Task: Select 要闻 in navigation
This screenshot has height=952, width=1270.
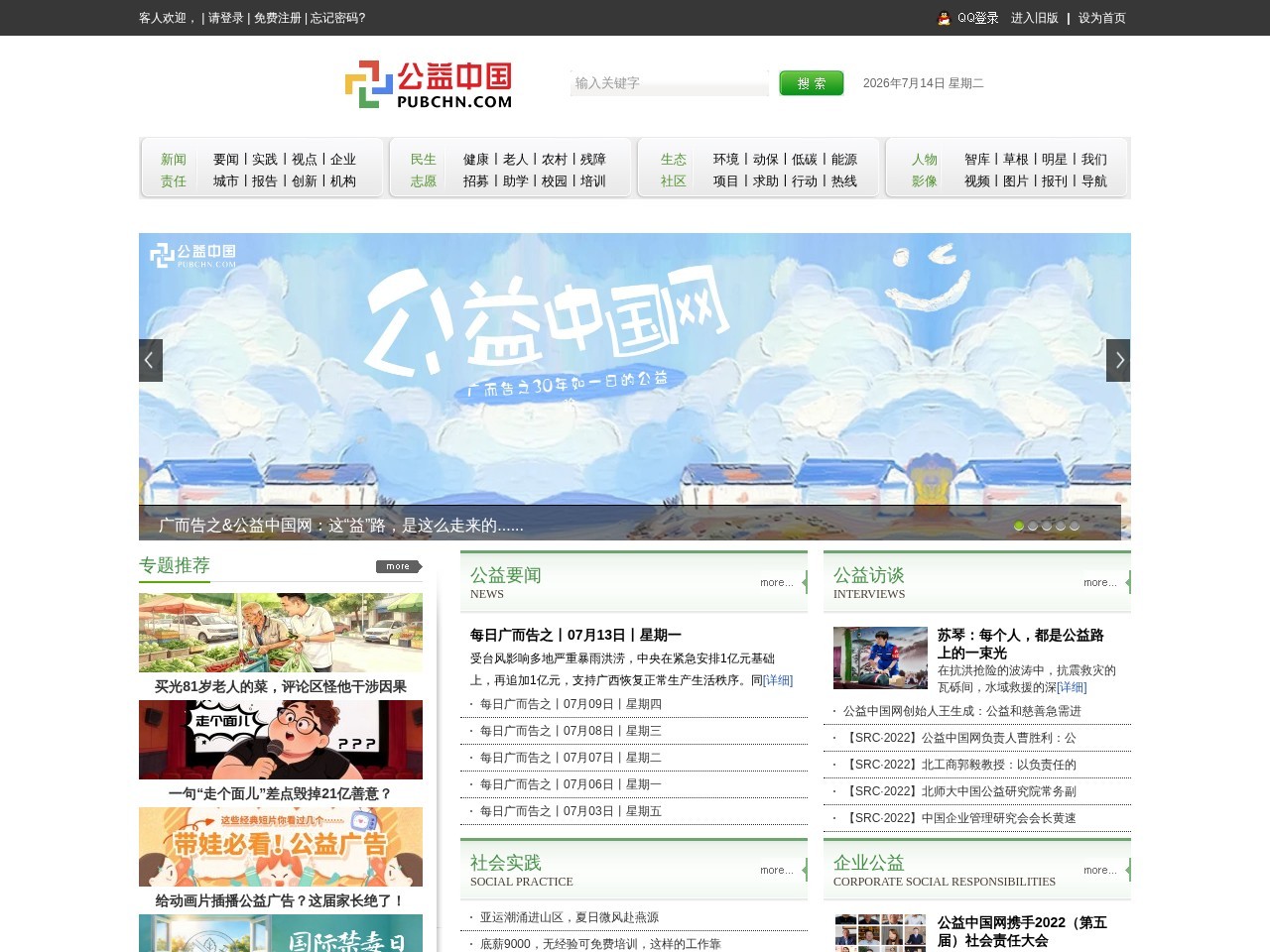Action: click(x=226, y=159)
